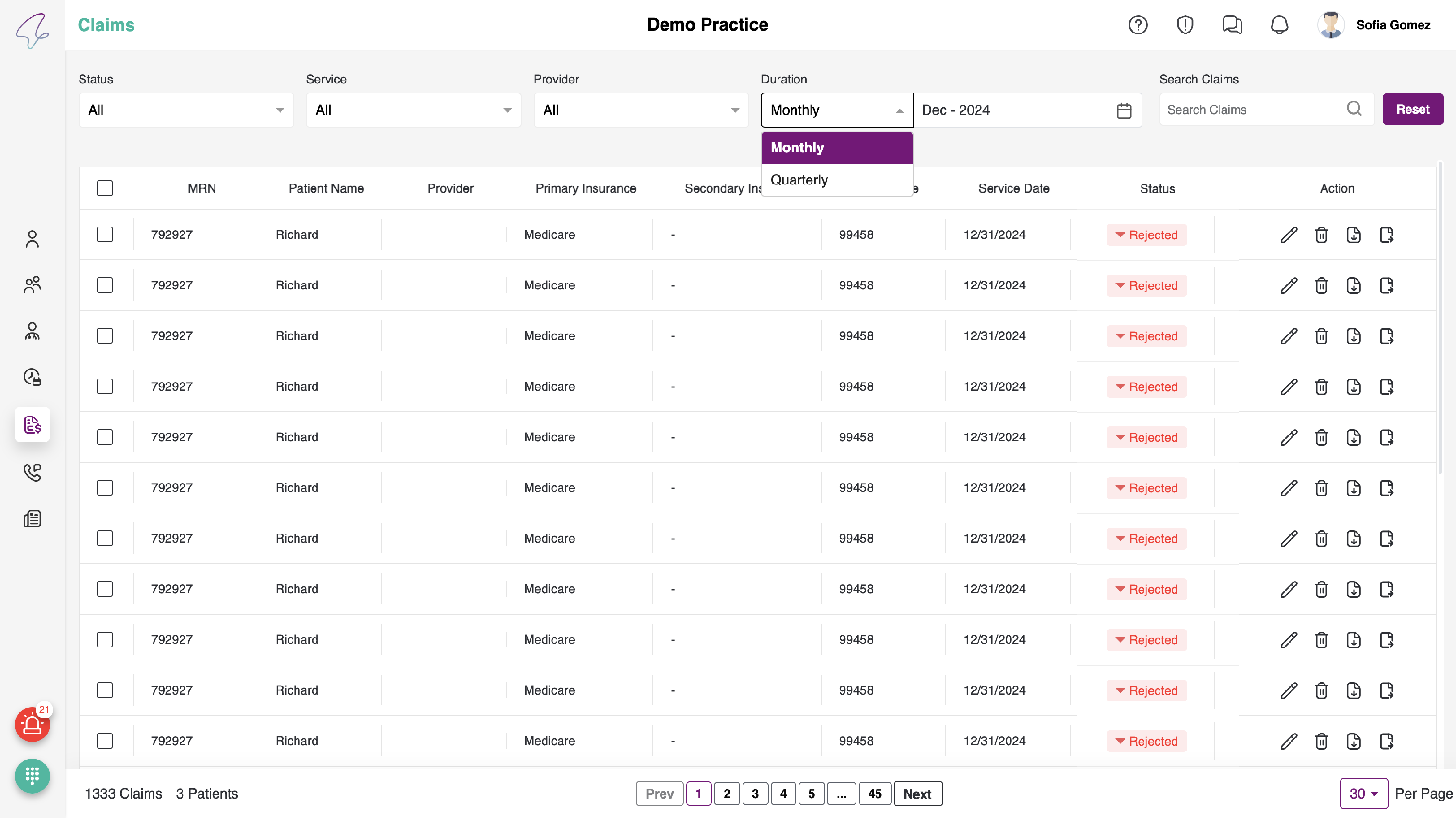Choose the Monthly option in the dropdown list
This screenshot has height=818, width=1456.
pyautogui.click(x=837, y=148)
